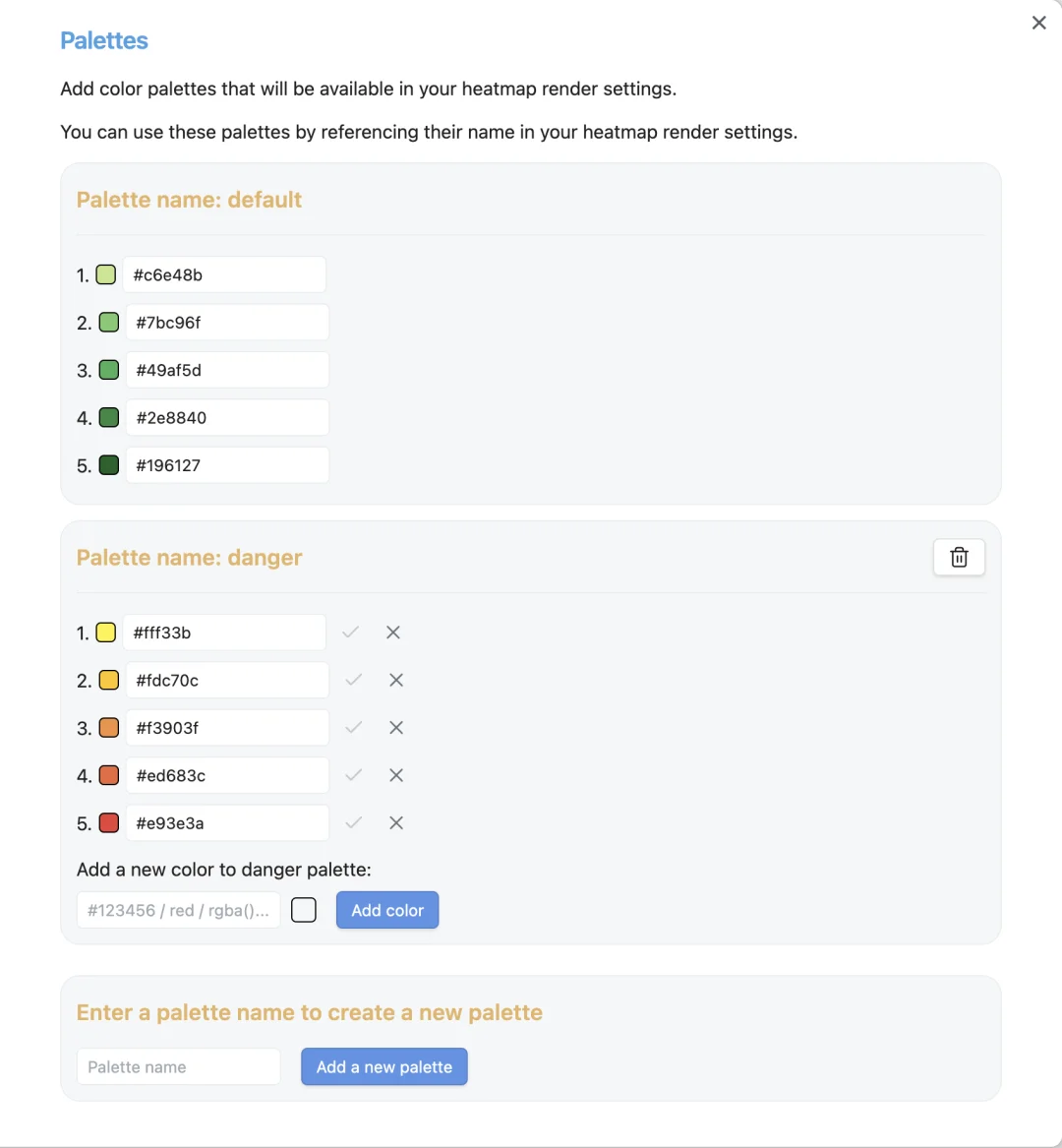Close the Palettes dialog

1038,23
